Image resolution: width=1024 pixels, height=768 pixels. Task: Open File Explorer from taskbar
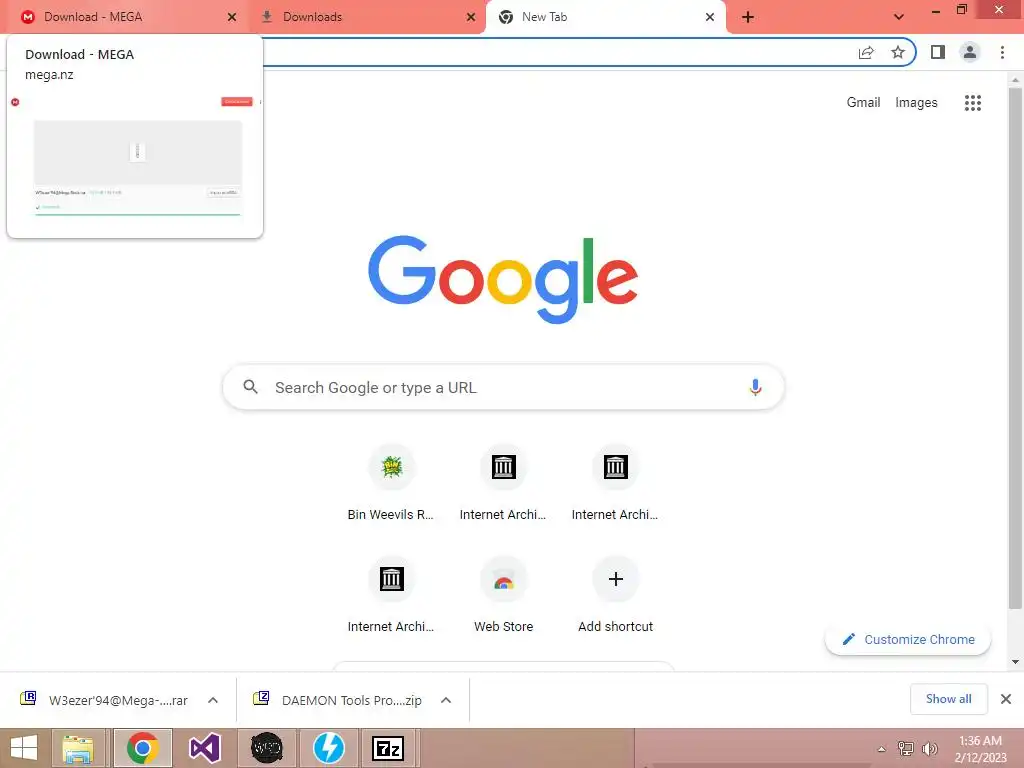(x=78, y=748)
